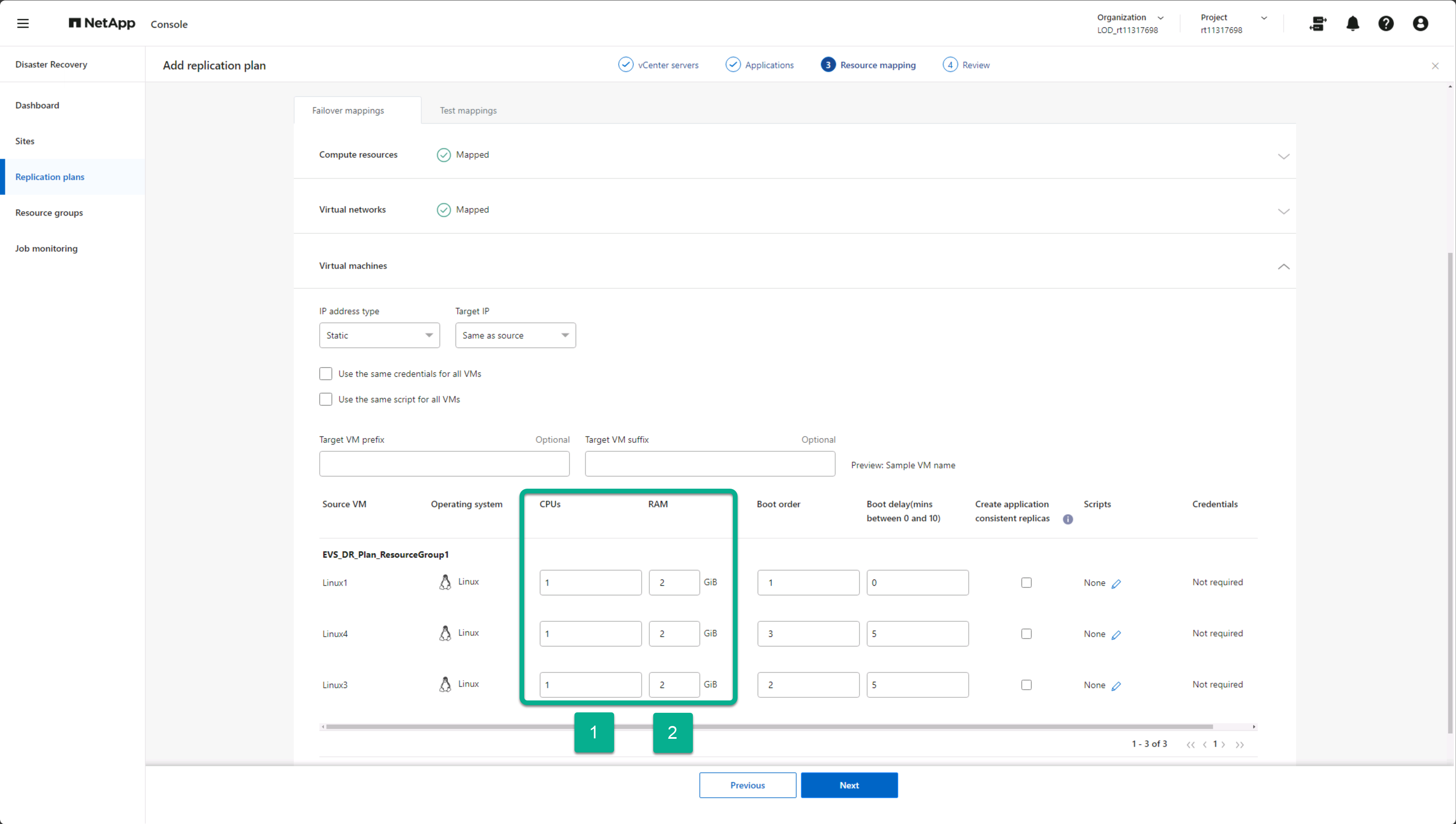Enable same script for all VMs
The height and width of the screenshot is (824, 1456).
(x=325, y=399)
